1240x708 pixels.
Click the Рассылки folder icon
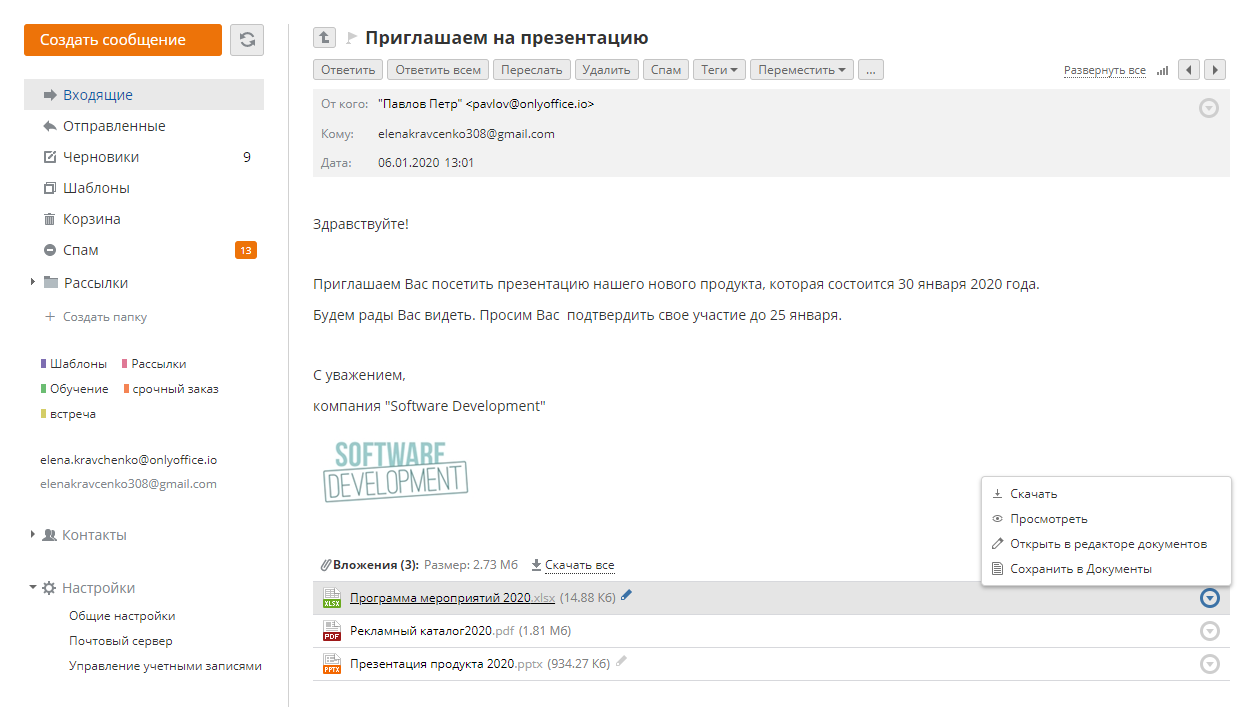(51, 283)
